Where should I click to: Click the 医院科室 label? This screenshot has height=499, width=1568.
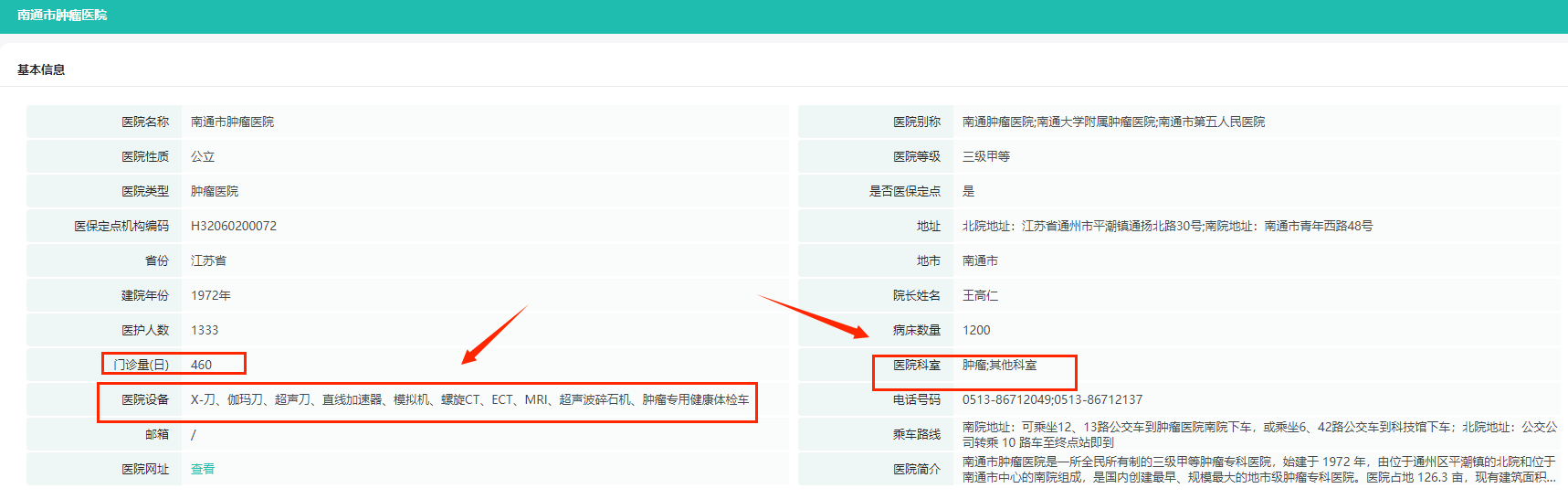point(917,365)
